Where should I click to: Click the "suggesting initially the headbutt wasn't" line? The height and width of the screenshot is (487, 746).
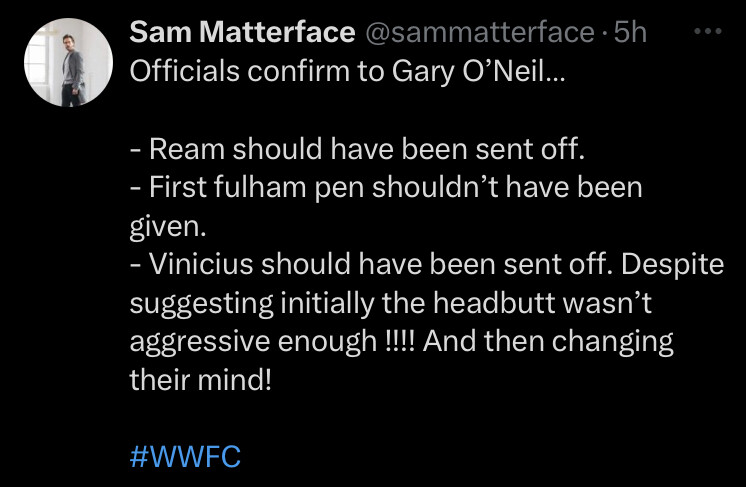click(x=391, y=303)
